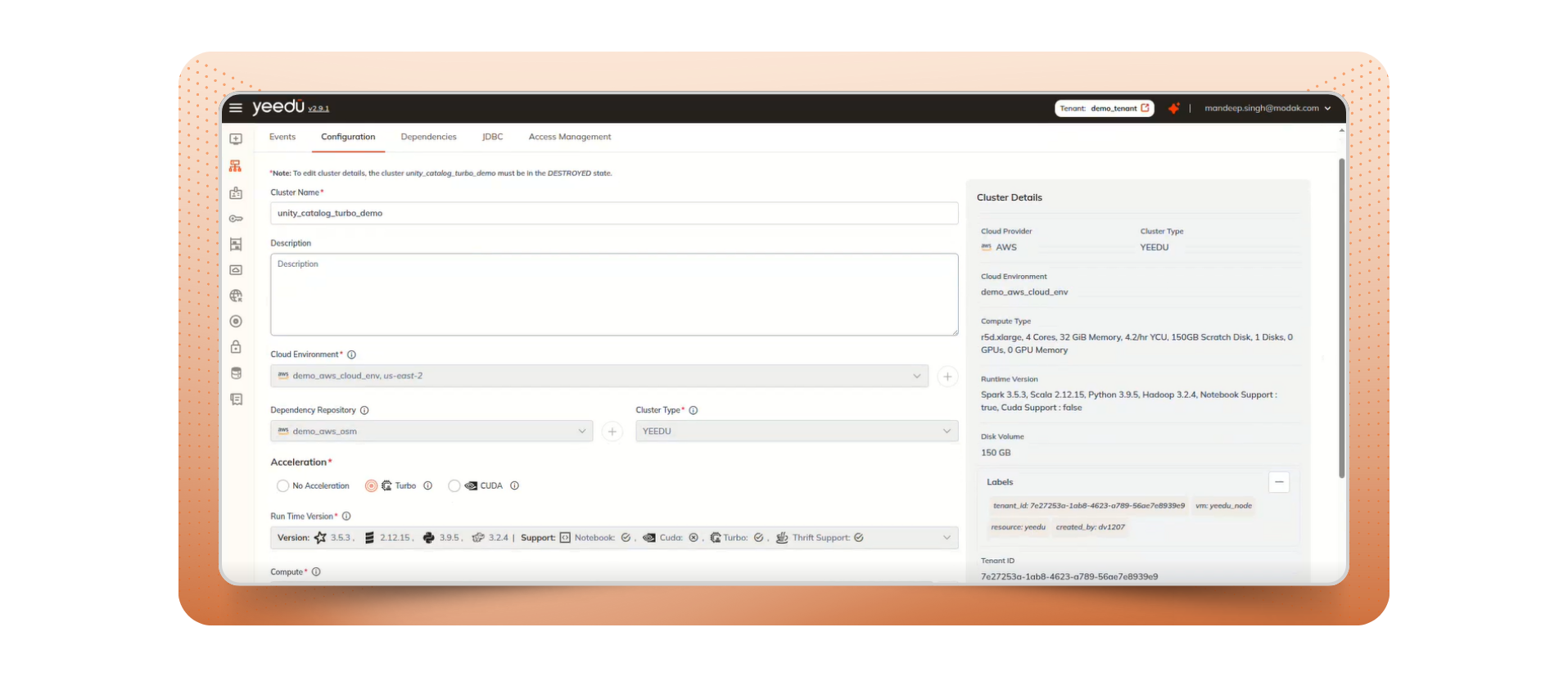1568x677 pixels.
Task: Open the clusters hierarchy sidebar icon
Action: (x=236, y=166)
